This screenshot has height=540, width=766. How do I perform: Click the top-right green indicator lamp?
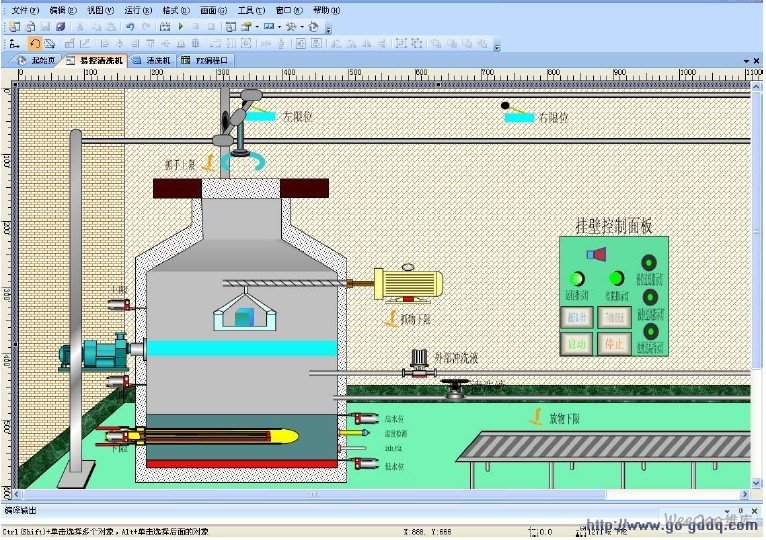tap(648, 262)
